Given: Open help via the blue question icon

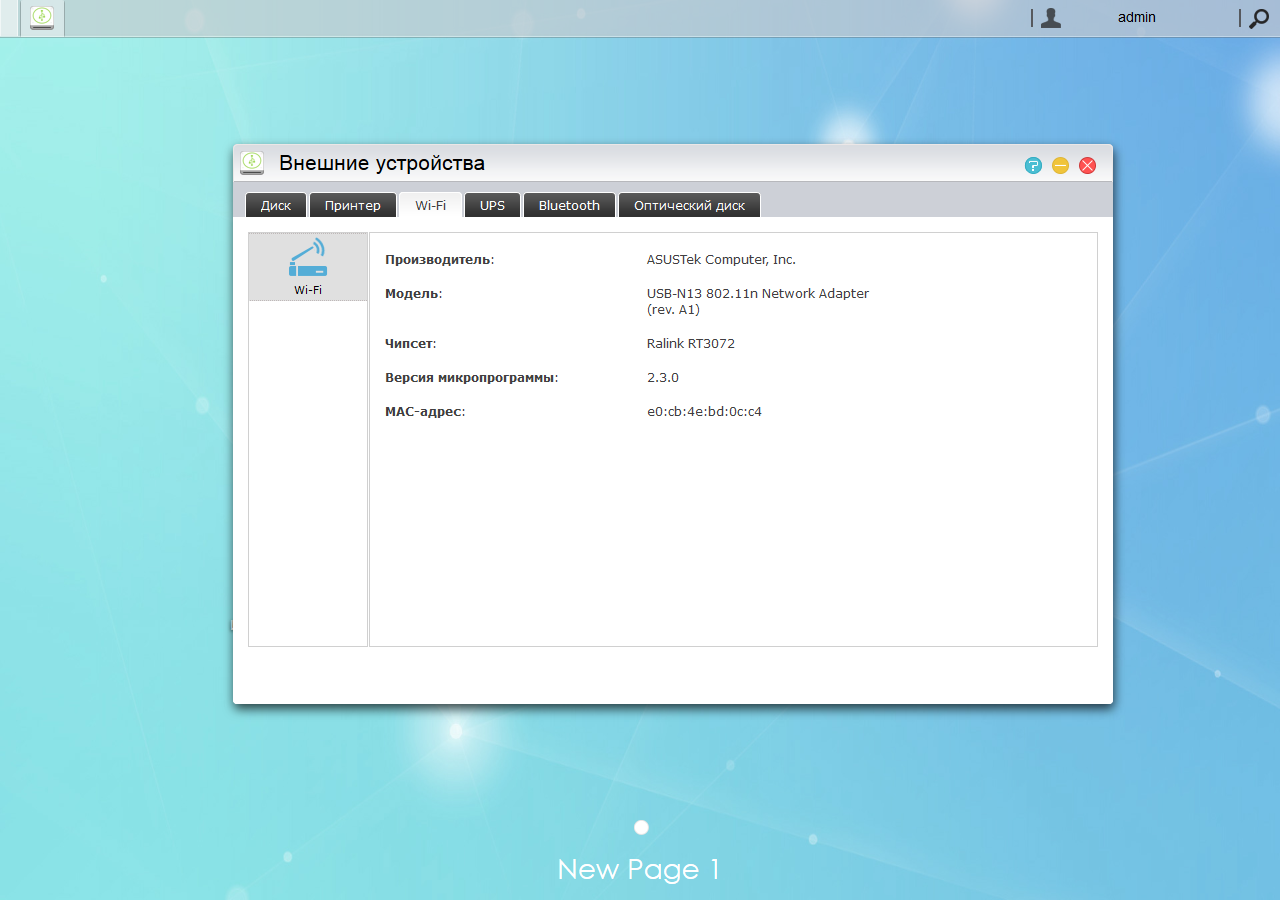Looking at the screenshot, I should pos(1033,165).
